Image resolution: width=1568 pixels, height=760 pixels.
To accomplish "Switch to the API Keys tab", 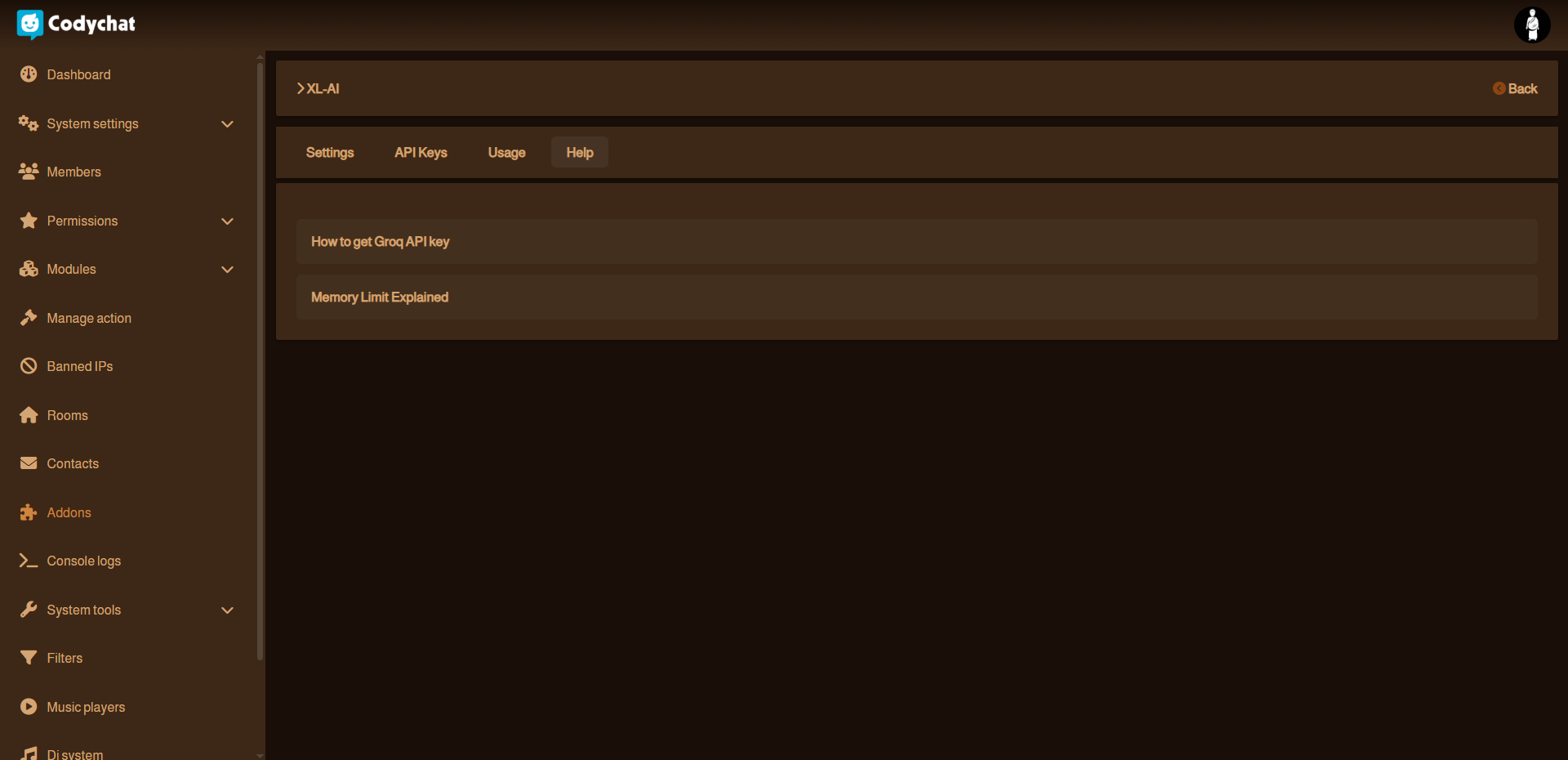I will tap(421, 153).
